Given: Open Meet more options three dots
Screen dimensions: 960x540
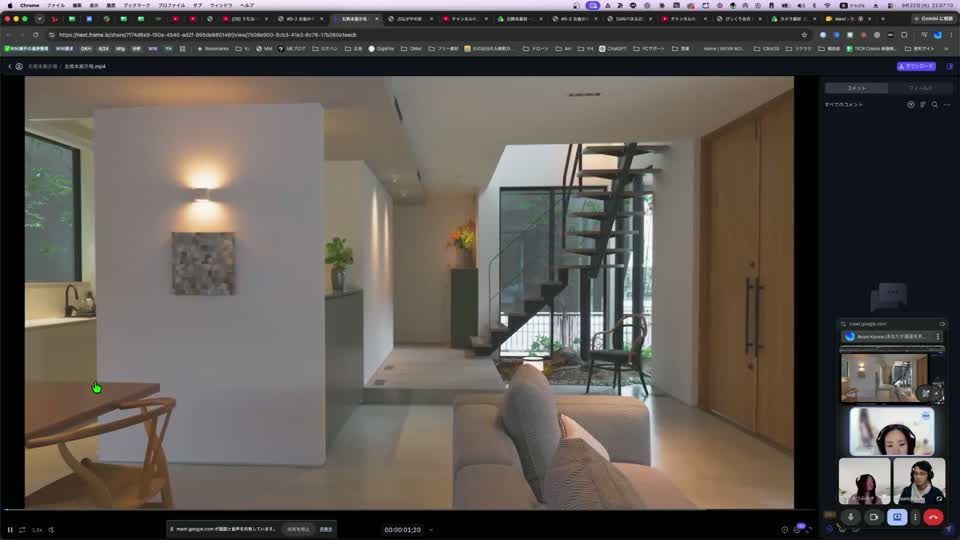Looking at the screenshot, I should [915, 517].
